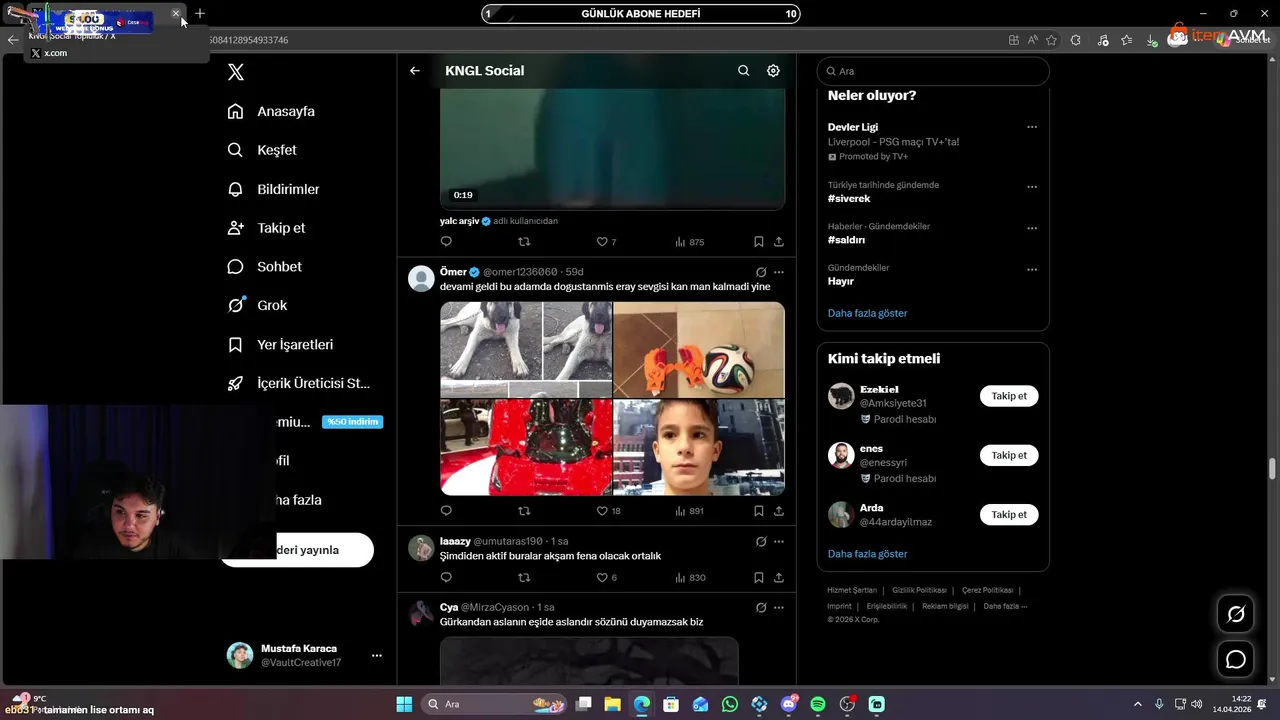Open Spotify from the taskbar

tap(818, 704)
